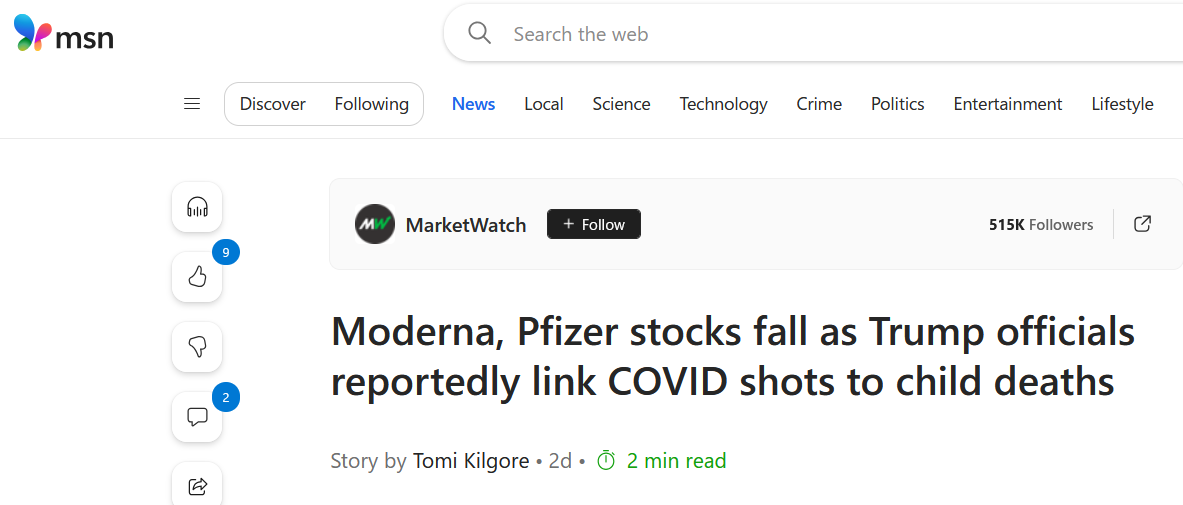Share the article using share icon
This screenshot has height=505, width=1183.
pyautogui.click(x=197, y=486)
